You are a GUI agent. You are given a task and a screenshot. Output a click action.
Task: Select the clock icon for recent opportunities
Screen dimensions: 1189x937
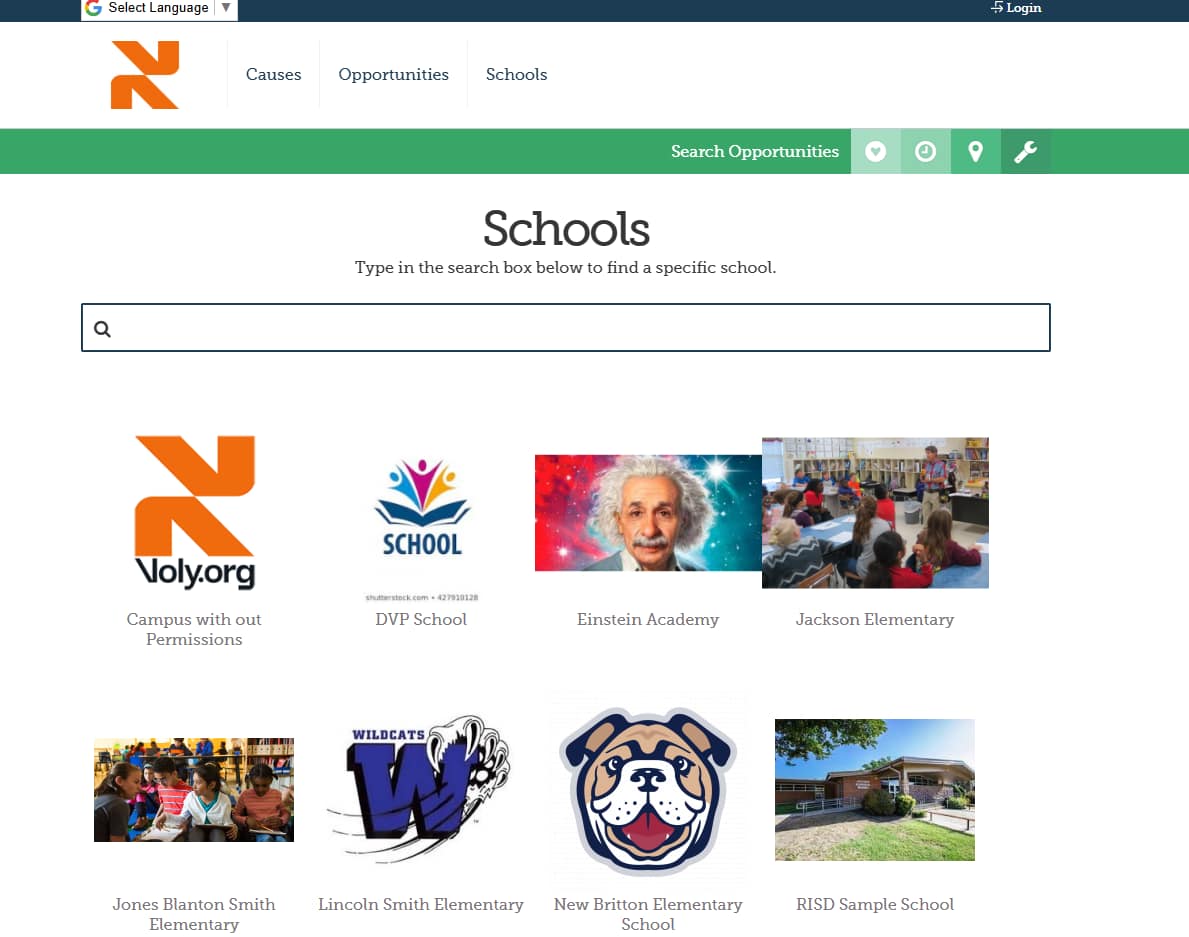click(x=926, y=151)
